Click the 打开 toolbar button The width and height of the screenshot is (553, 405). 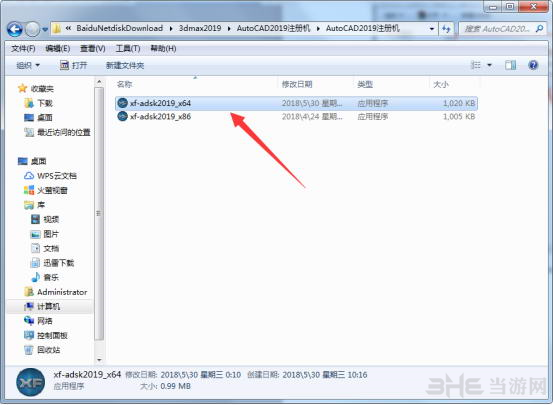click(x=73, y=65)
